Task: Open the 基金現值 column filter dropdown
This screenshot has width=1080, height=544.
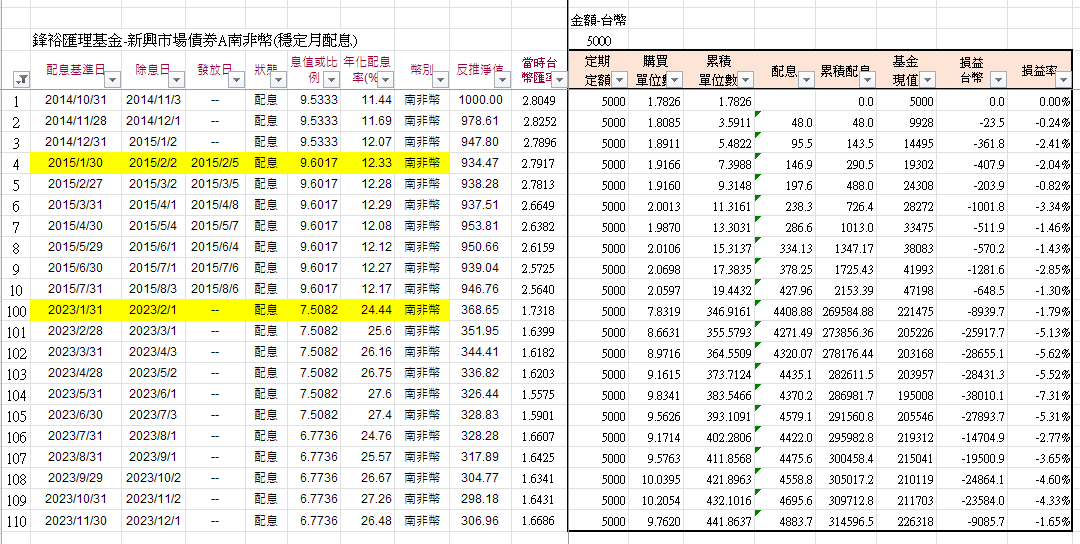Action: (927, 80)
